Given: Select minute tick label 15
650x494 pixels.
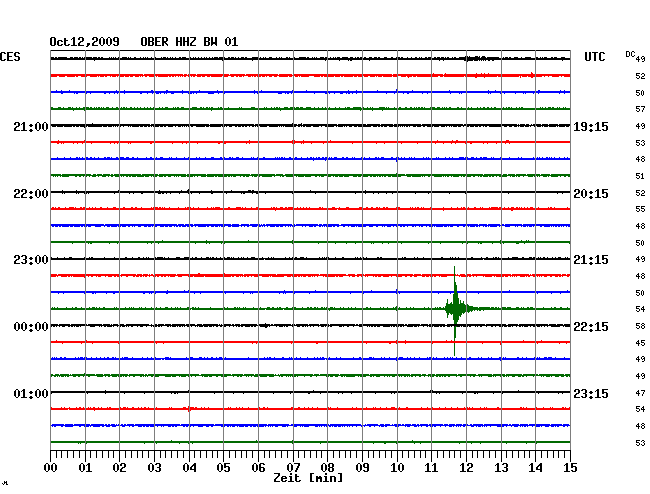Looking at the screenshot, I should tap(570, 468).
